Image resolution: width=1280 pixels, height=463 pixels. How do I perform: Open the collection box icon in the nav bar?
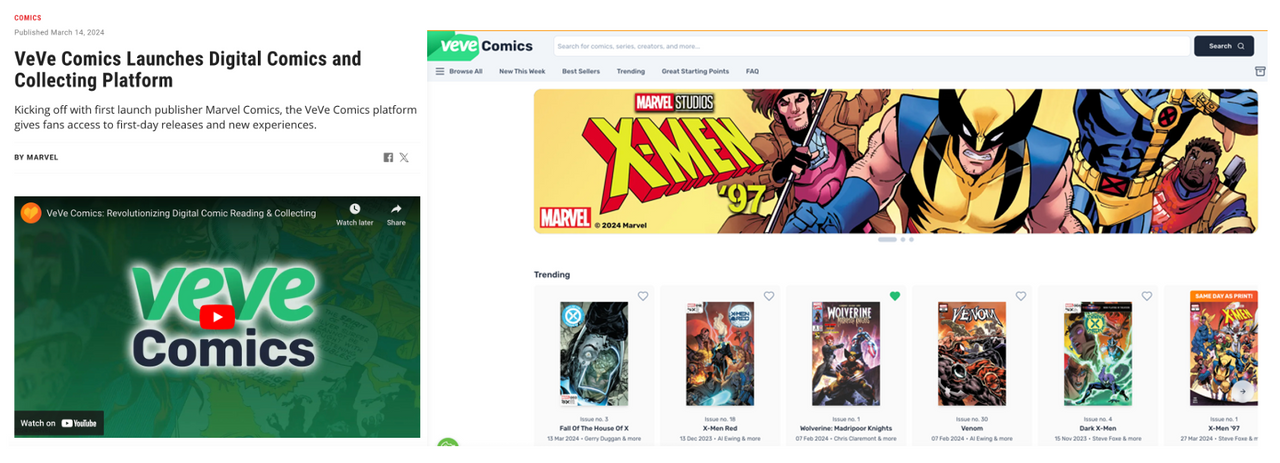pos(1260,72)
